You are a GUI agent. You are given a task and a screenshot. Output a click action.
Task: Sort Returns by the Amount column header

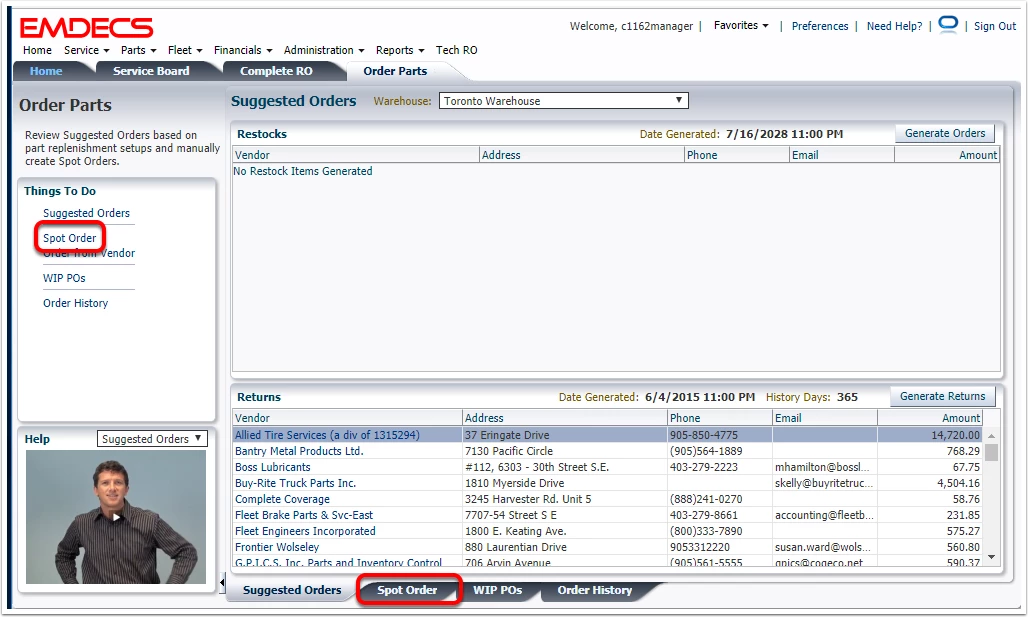click(x=930, y=418)
